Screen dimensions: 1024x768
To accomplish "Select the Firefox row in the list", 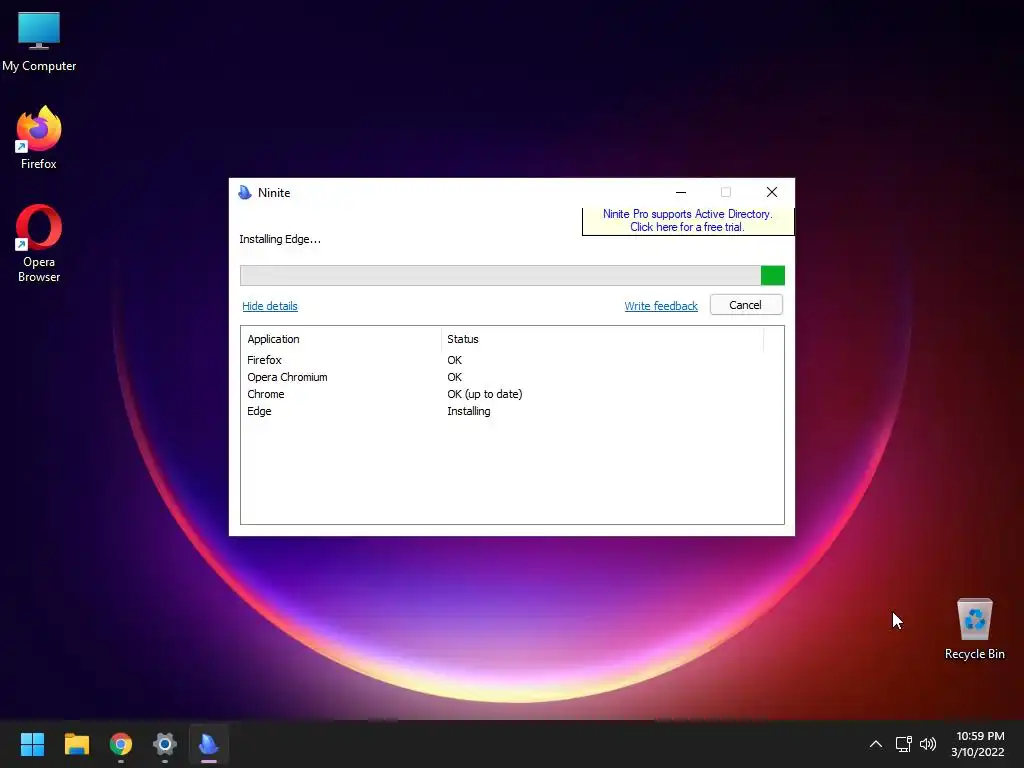I will pos(512,360).
